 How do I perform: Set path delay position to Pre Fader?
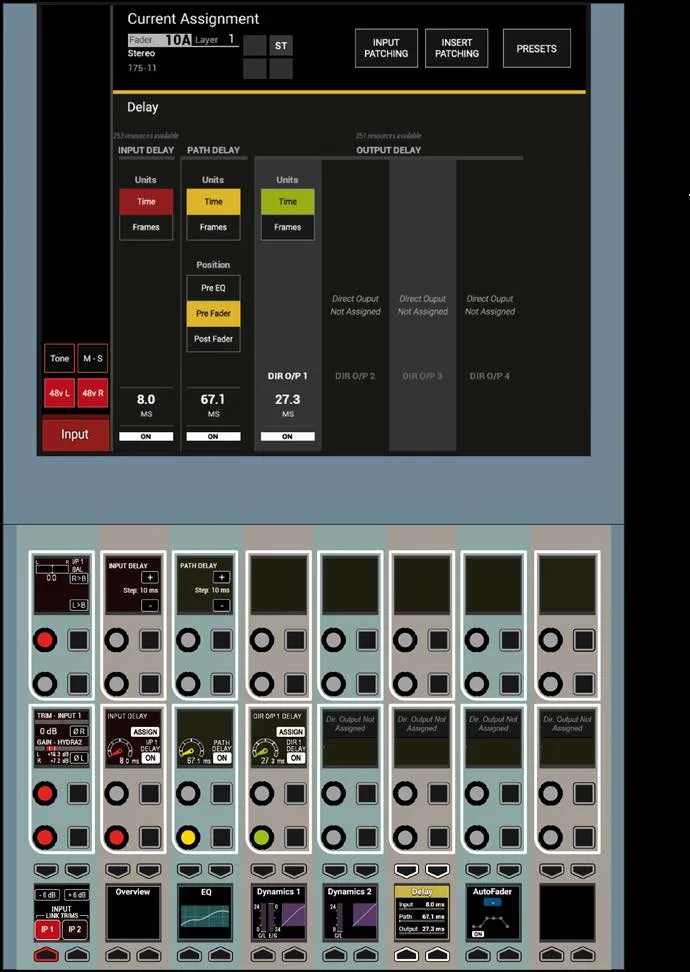(x=213, y=313)
